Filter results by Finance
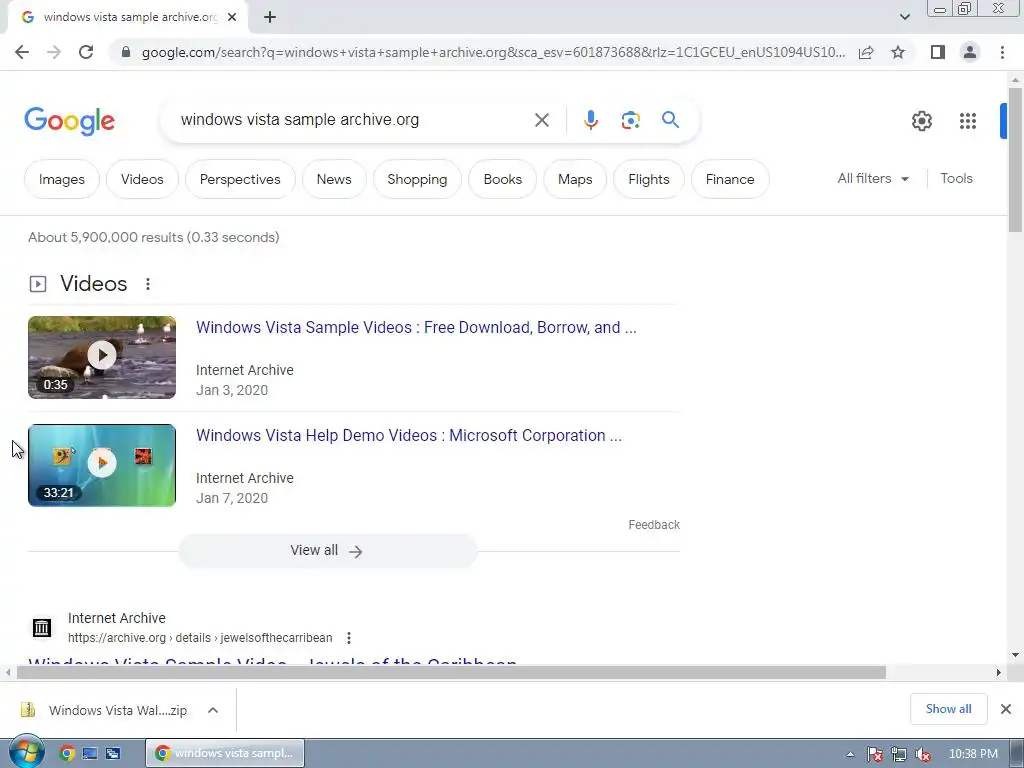The width and height of the screenshot is (1024, 768). click(729, 180)
